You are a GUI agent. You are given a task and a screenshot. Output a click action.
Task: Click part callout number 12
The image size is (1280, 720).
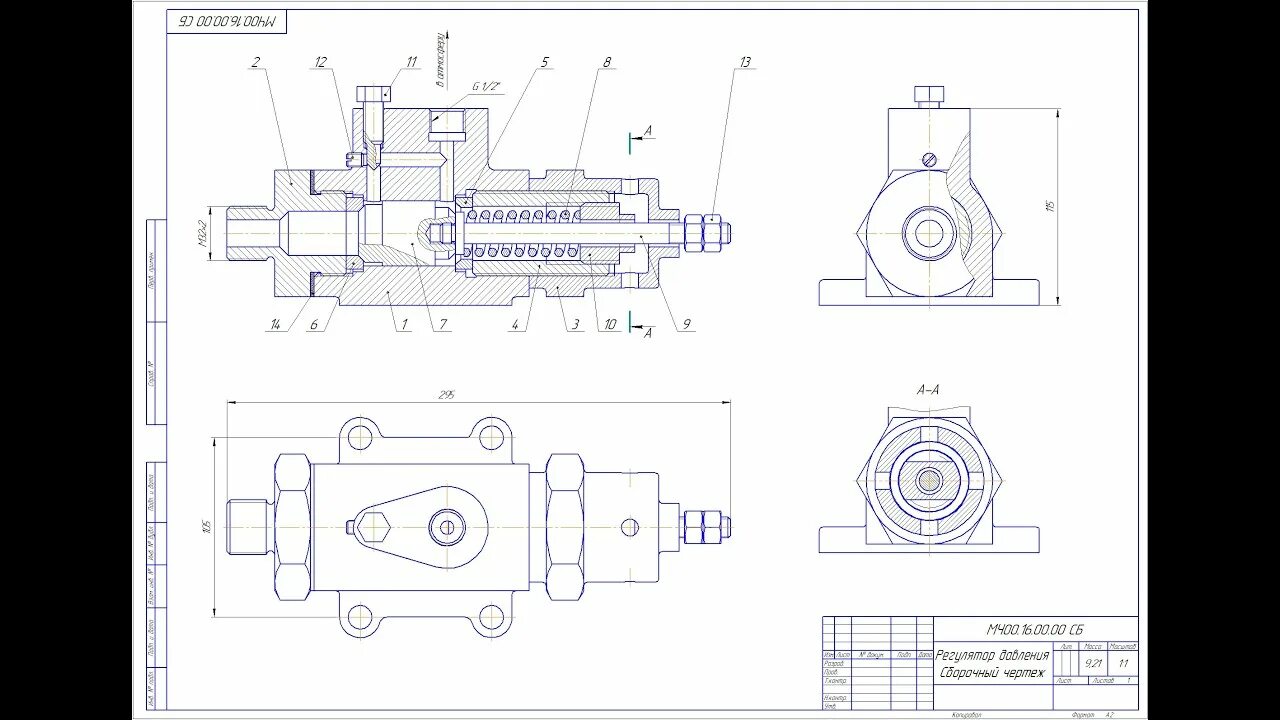[x=320, y=62]
